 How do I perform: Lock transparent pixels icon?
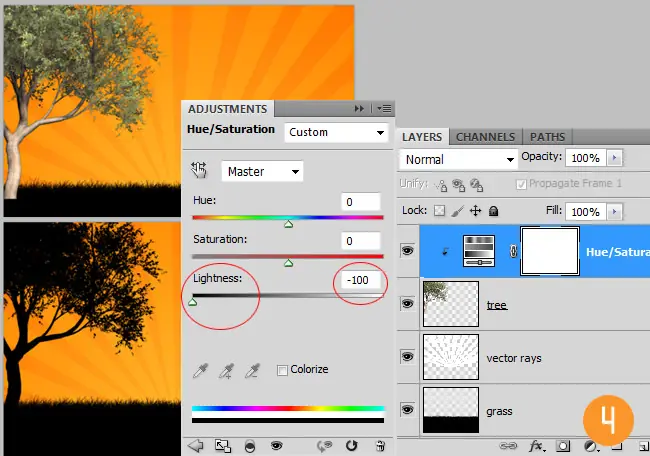[439, 211]
